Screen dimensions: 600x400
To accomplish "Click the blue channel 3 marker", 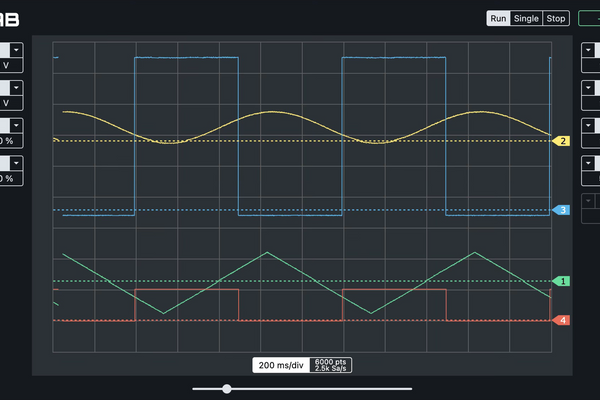I will tap(563, 211).
